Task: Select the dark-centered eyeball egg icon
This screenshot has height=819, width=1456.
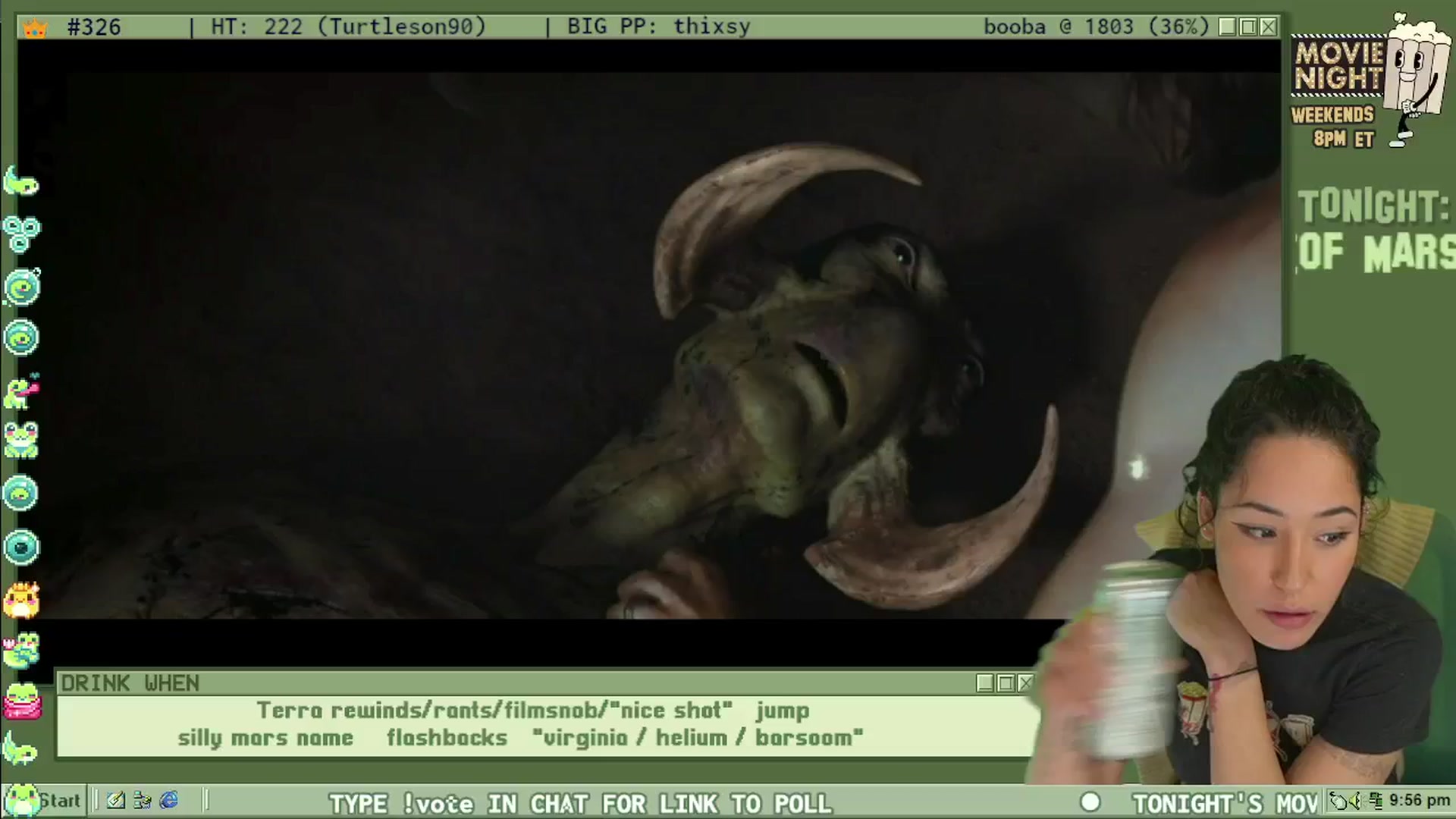Action: point(20,547)
